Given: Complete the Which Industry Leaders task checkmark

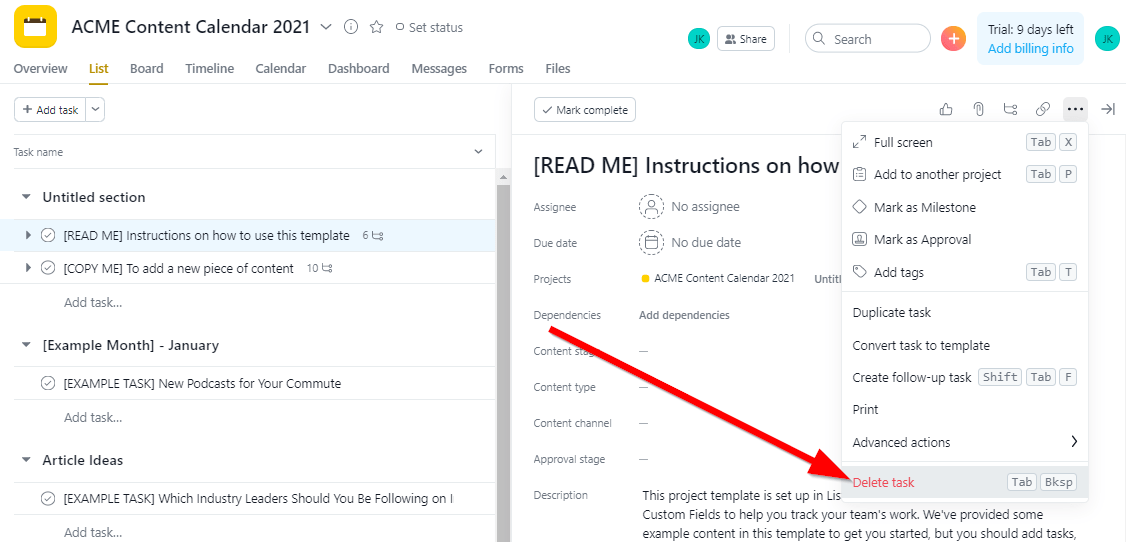Looking at the screenshot, I should 48,498.
